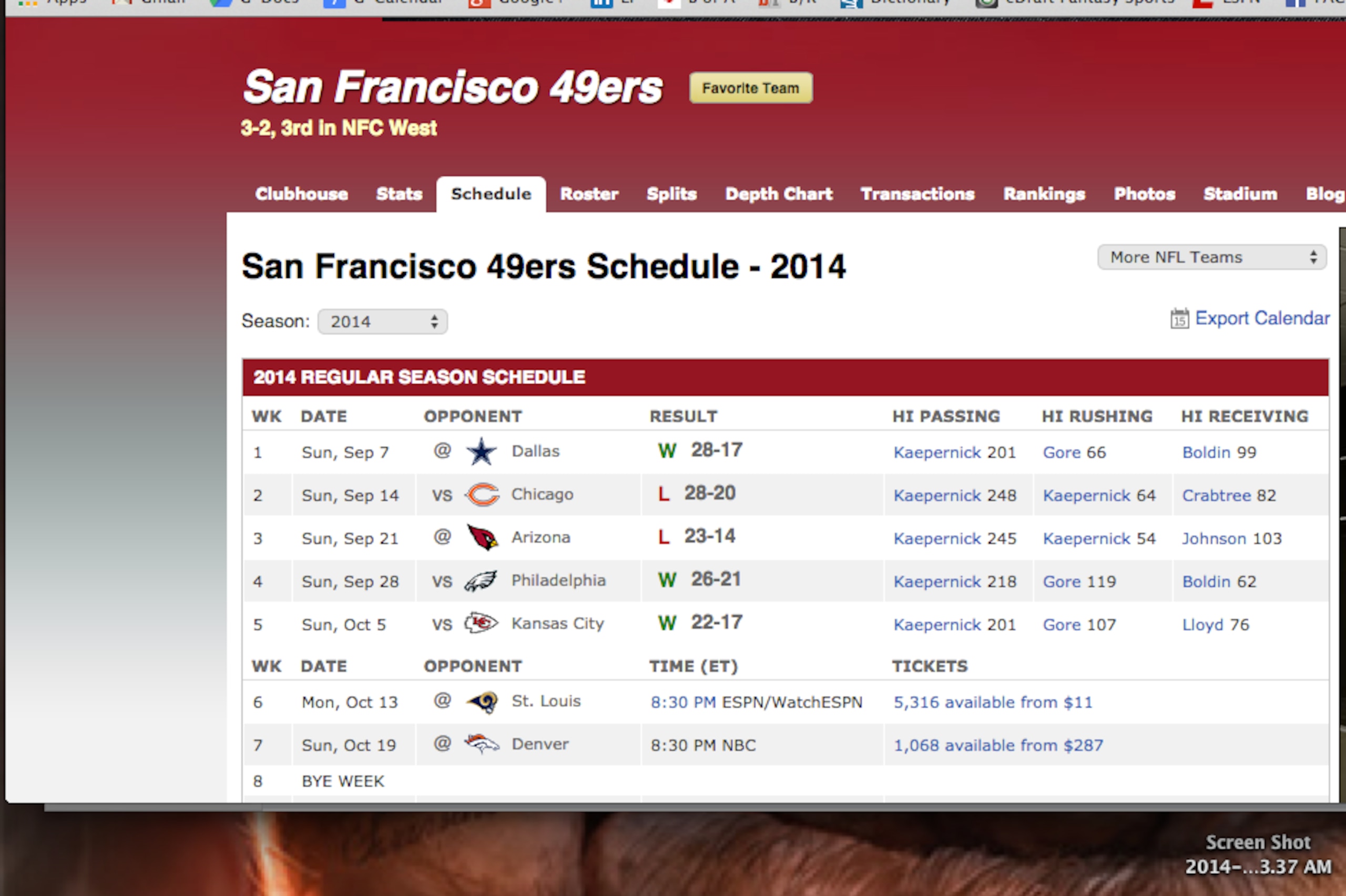Click the Boldin 99 receiving link
Image resolution: width=1346 pixels, height=896 pixels.
tap(1206, 452)
